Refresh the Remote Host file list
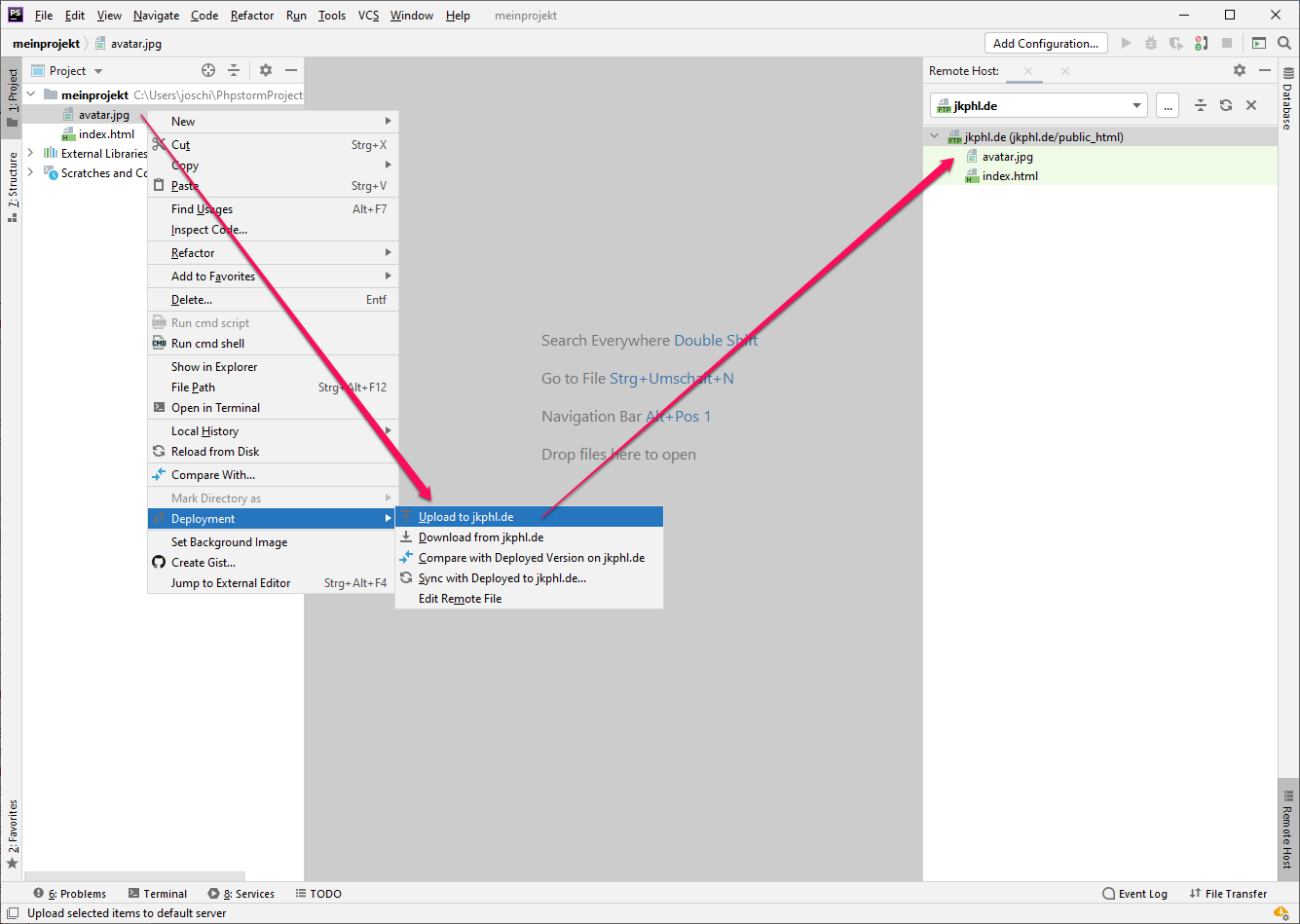This screenshot has height=924, width=1300. pyautogui.click(x=1226, y=105)
